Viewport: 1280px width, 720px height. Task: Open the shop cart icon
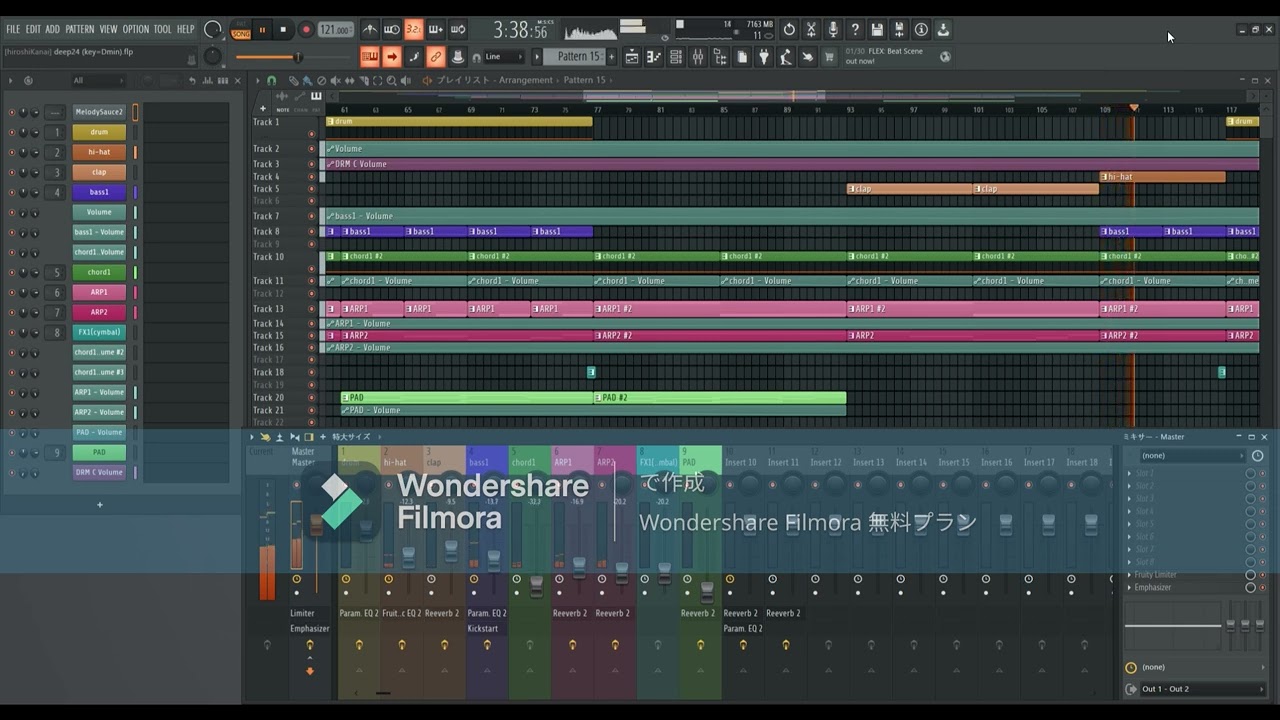pos(829,57)
